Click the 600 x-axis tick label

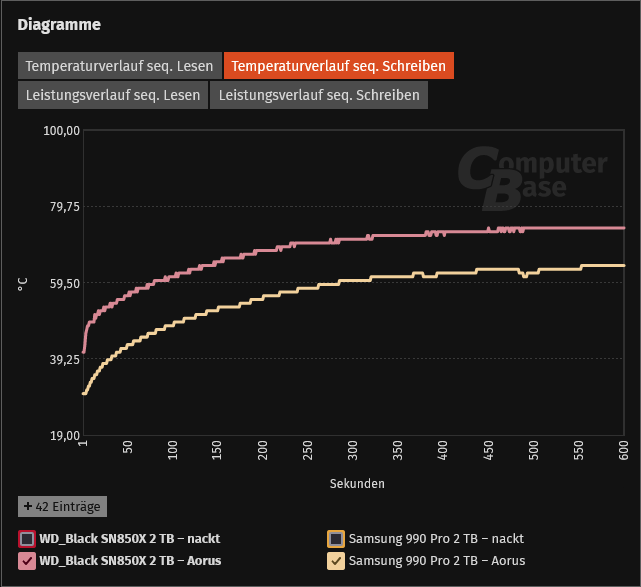coord(623,450)
